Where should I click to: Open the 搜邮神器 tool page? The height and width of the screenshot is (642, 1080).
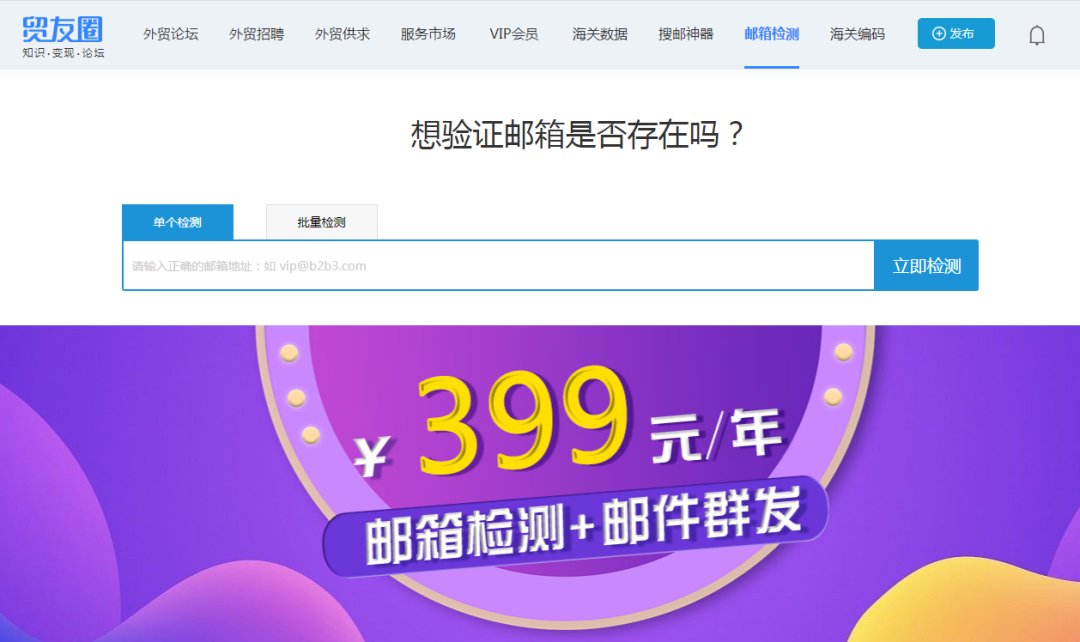point(685,34)
